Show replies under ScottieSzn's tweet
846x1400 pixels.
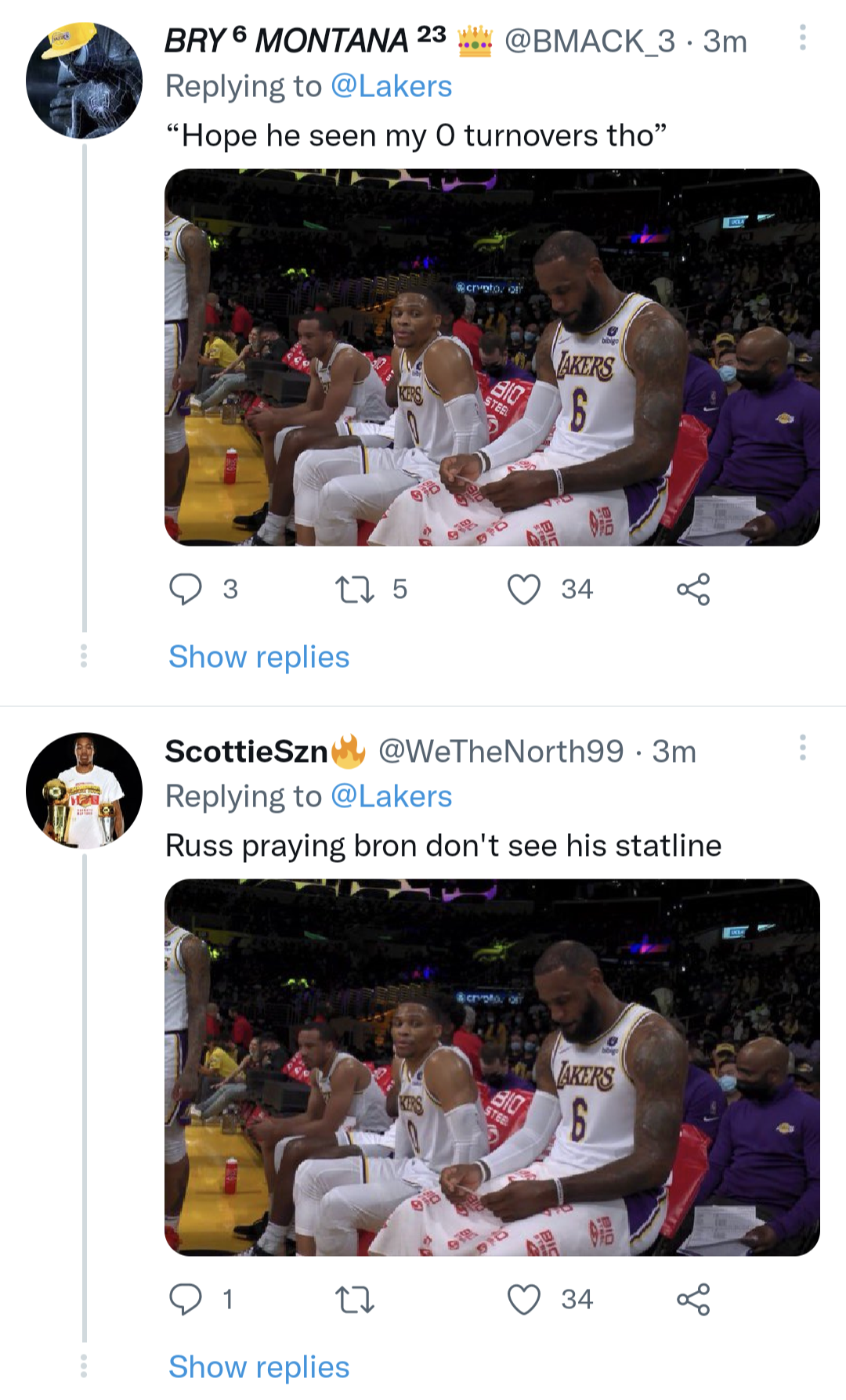(258, 1367)
